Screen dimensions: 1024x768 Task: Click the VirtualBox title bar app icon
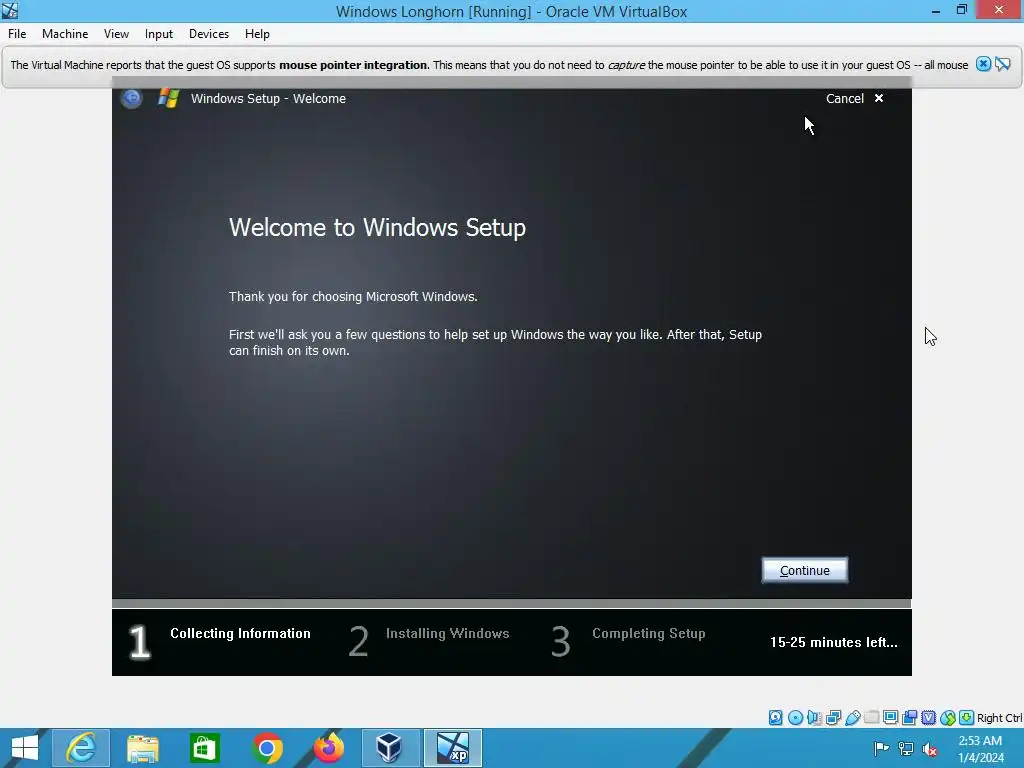click(x=10, y=10)
